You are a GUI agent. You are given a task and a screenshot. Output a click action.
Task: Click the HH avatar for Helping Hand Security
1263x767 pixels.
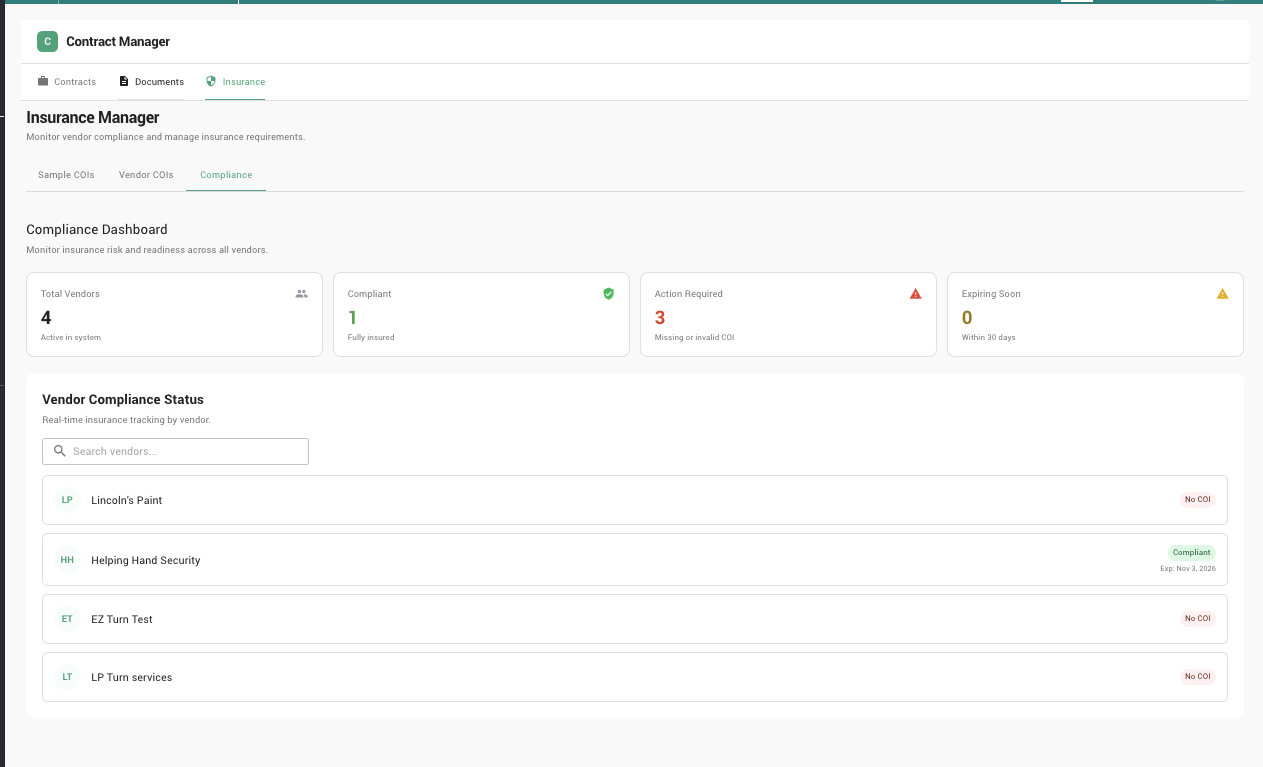coord(67,560)
